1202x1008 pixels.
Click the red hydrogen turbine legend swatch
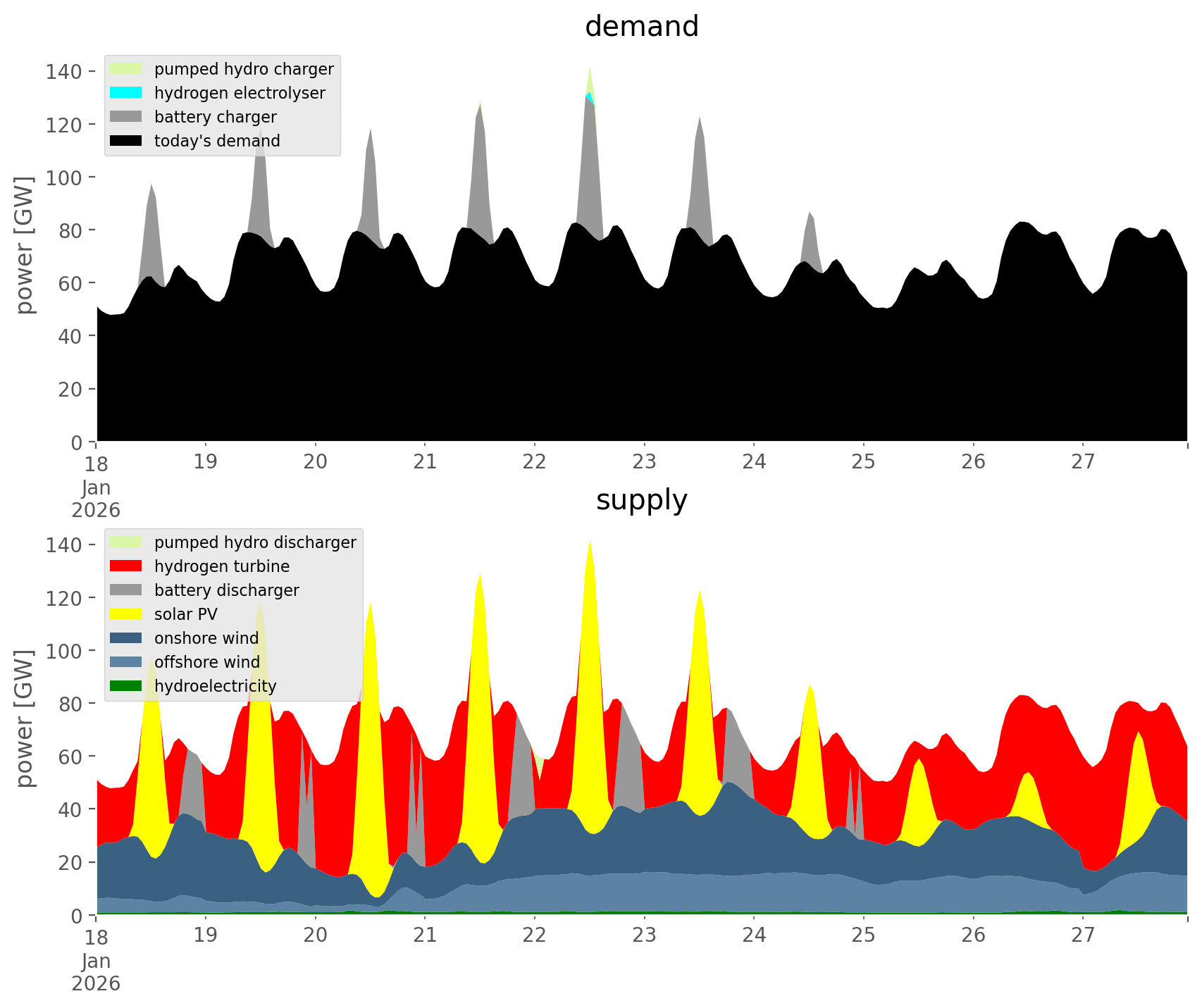[126, 566]
